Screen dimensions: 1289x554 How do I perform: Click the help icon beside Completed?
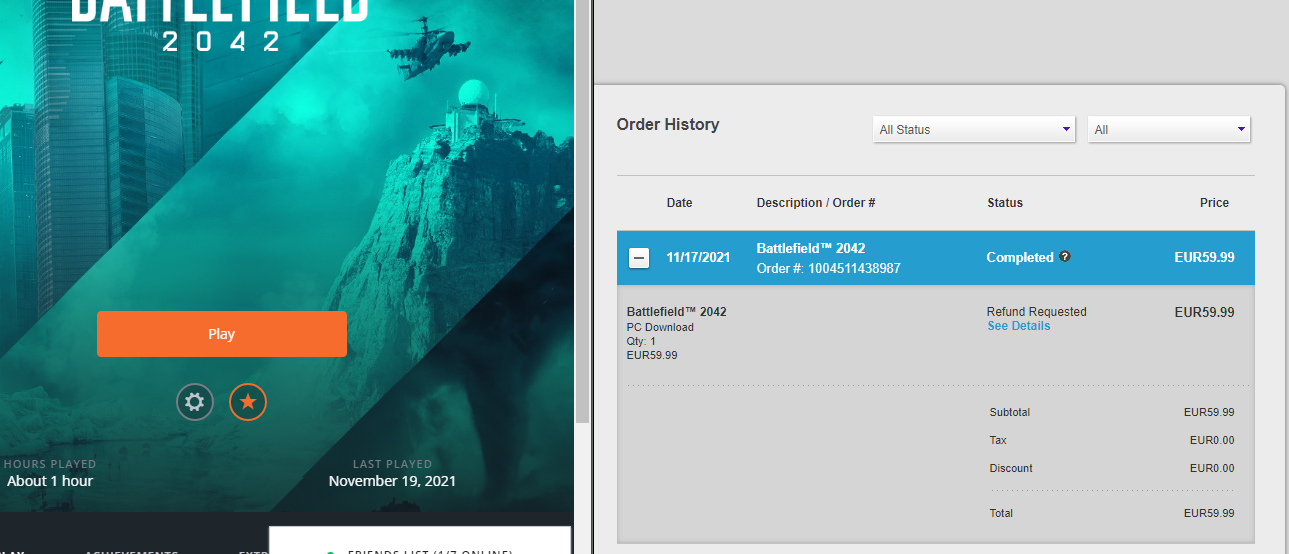1065,257
